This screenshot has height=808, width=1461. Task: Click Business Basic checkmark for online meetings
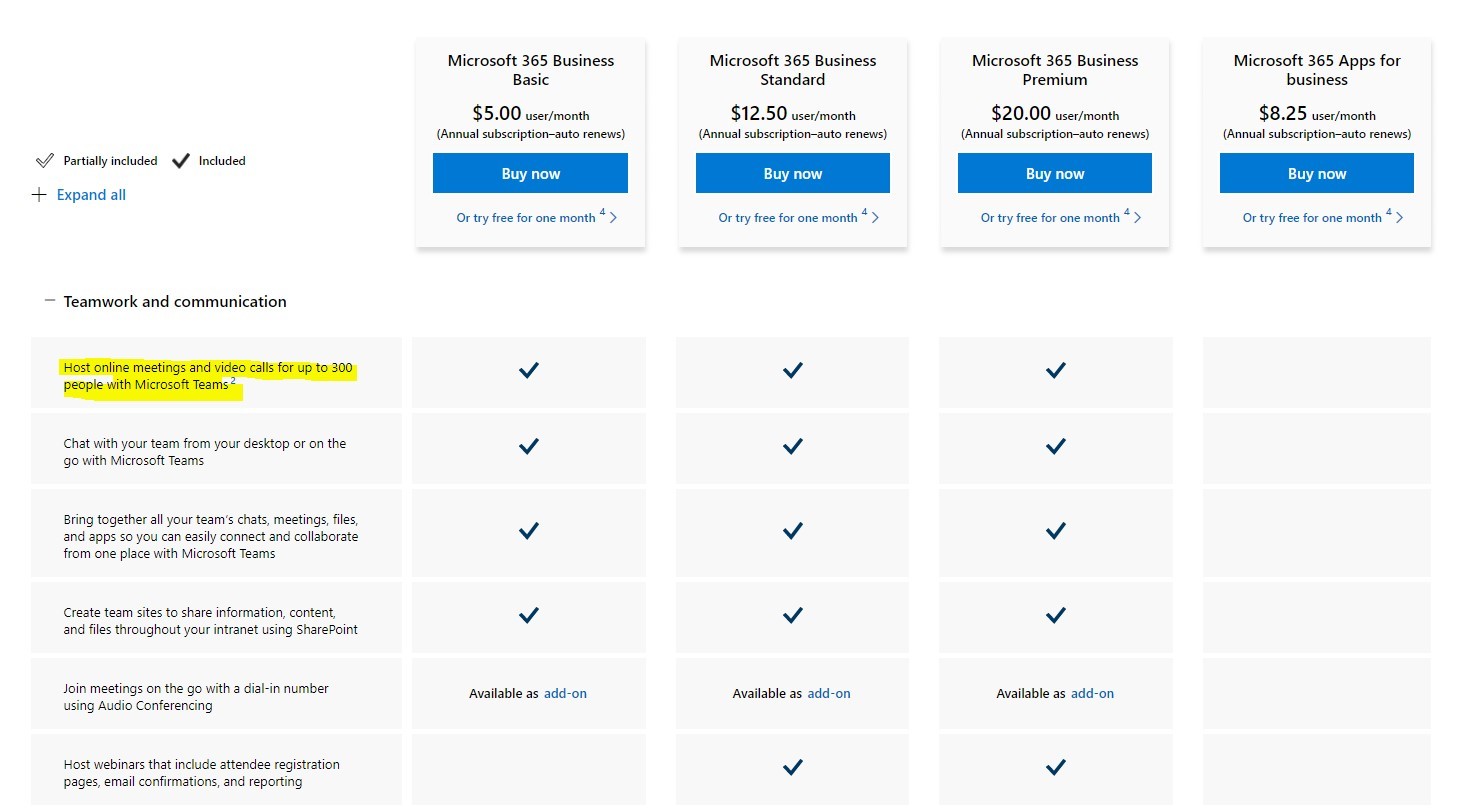[529, 371]
